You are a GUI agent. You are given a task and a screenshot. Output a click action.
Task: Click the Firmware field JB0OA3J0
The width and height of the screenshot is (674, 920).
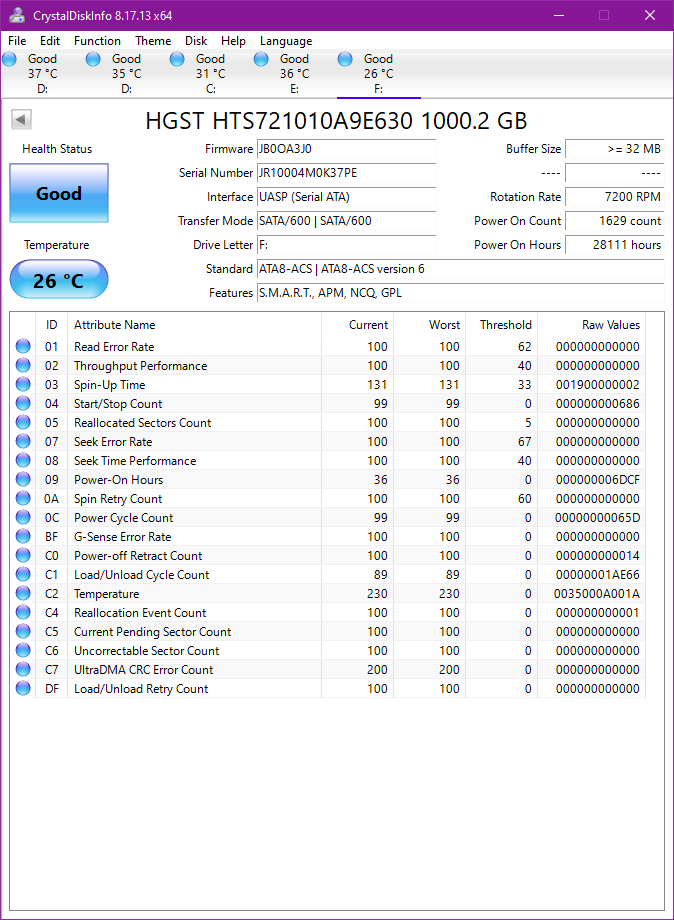(x=346, y=149)
